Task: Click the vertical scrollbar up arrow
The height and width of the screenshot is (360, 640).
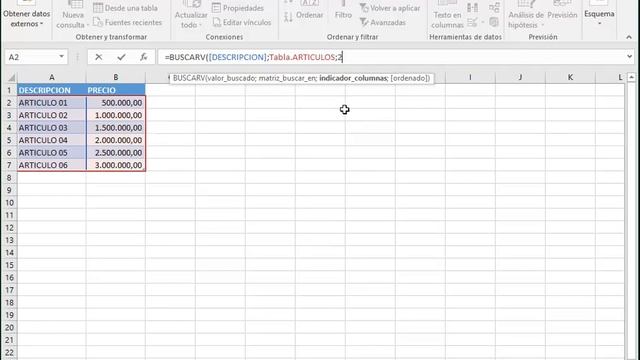Action: 631,77
